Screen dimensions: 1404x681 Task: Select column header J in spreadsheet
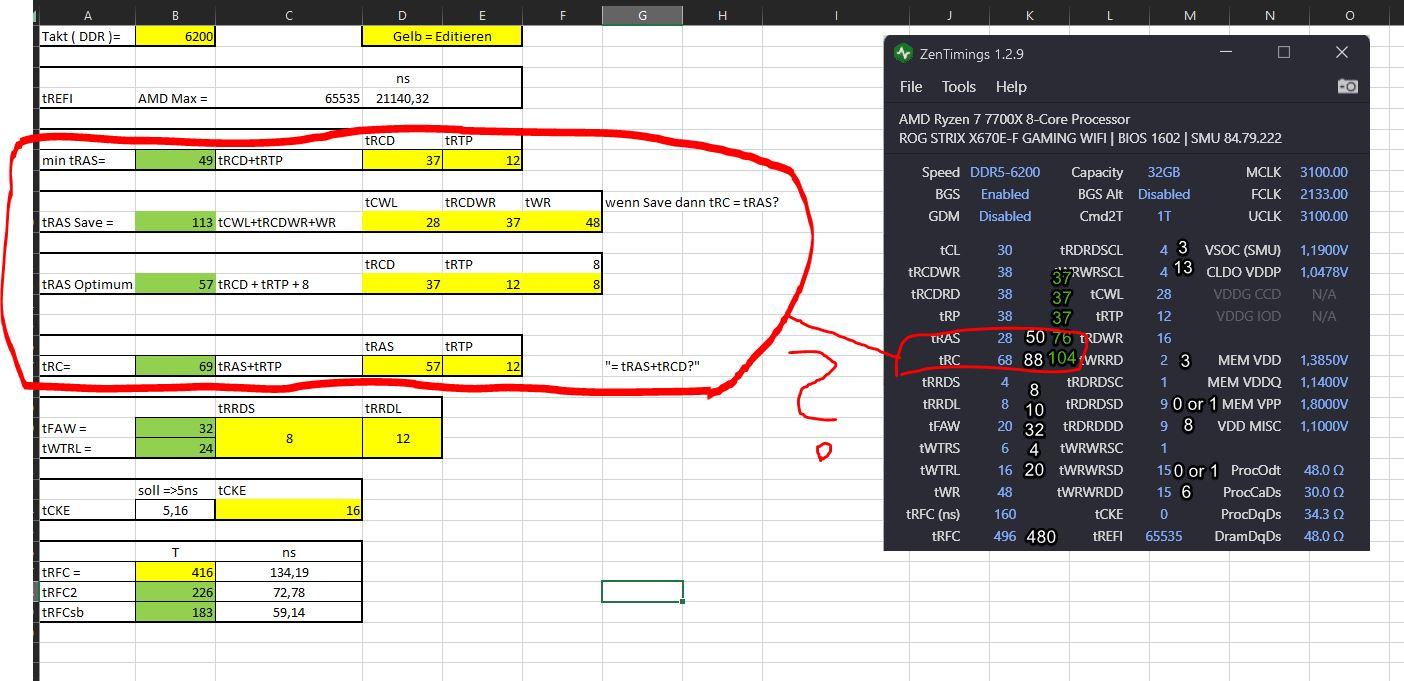949,15
